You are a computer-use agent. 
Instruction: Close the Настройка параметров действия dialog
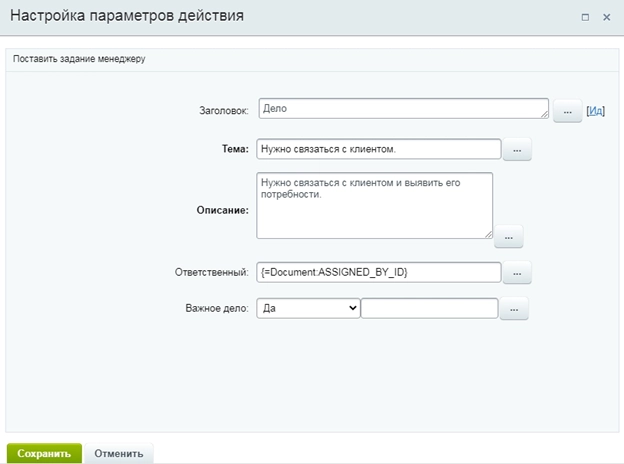(606, 17)
